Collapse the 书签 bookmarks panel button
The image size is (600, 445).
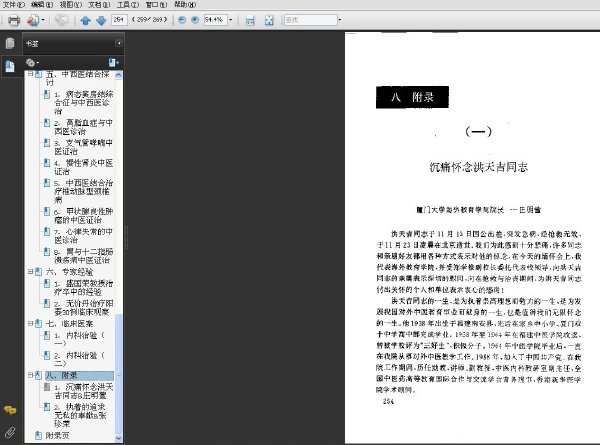click(x=119, y=43)
